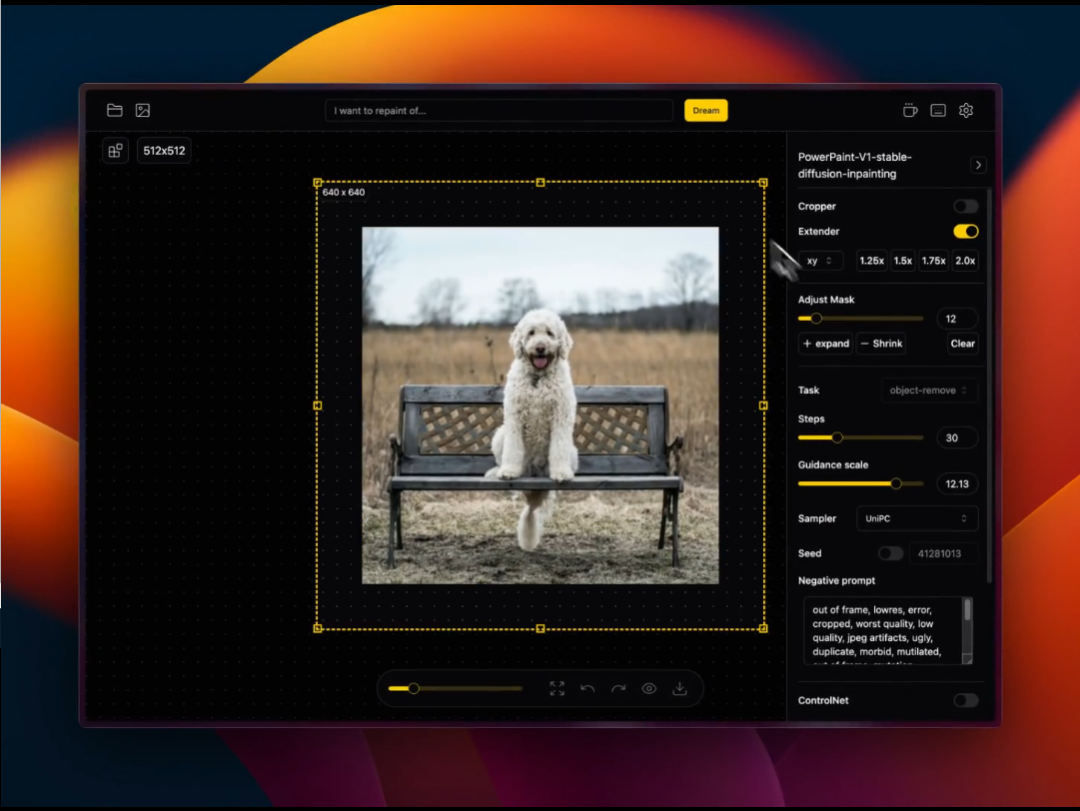Click the upload image icon

click(143, 111)
